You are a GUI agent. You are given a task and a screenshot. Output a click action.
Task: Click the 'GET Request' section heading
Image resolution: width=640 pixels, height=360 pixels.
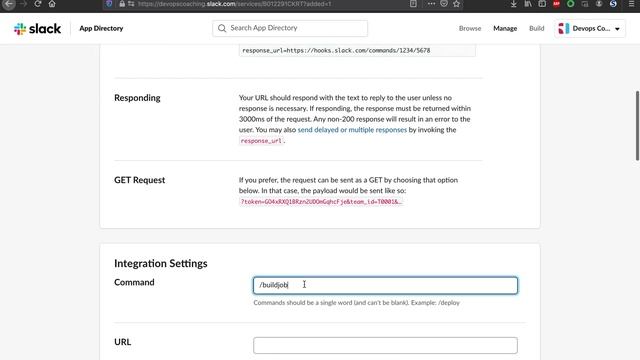pyautogui.click(x=140, y=180)
